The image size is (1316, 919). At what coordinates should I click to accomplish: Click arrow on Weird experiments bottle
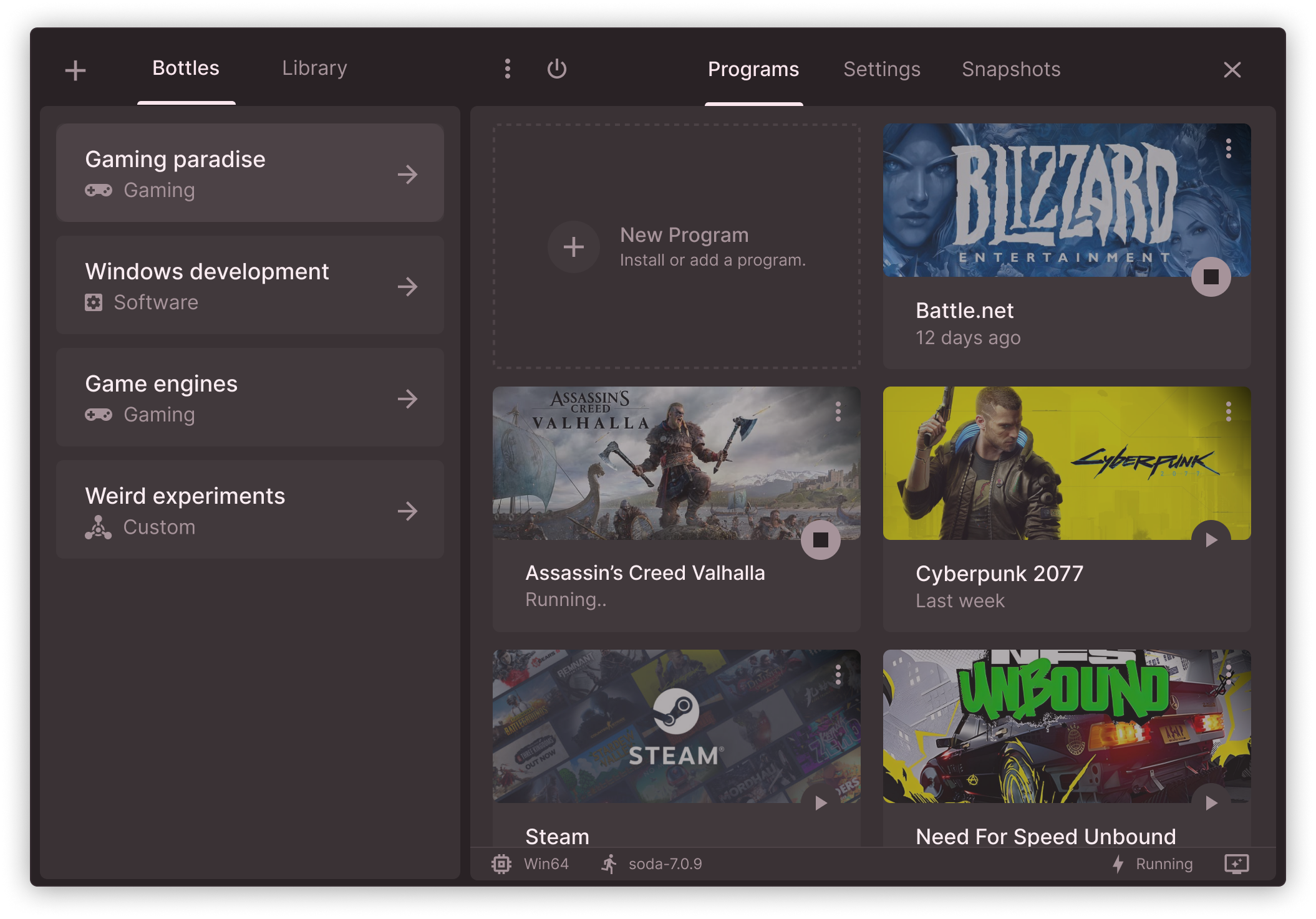408,511
